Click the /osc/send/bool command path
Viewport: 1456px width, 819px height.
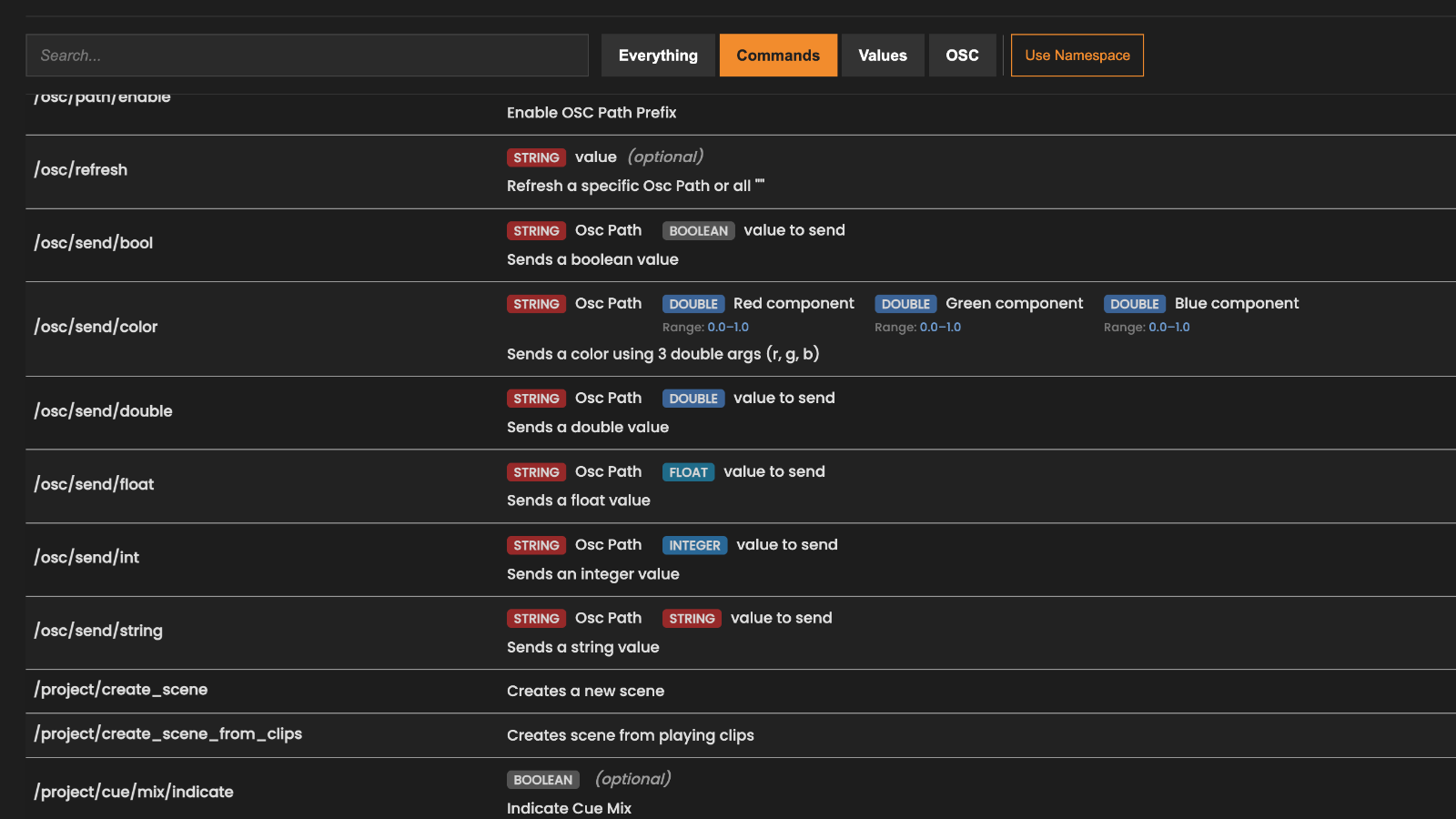pyautogui.click(x=94, y=243)
